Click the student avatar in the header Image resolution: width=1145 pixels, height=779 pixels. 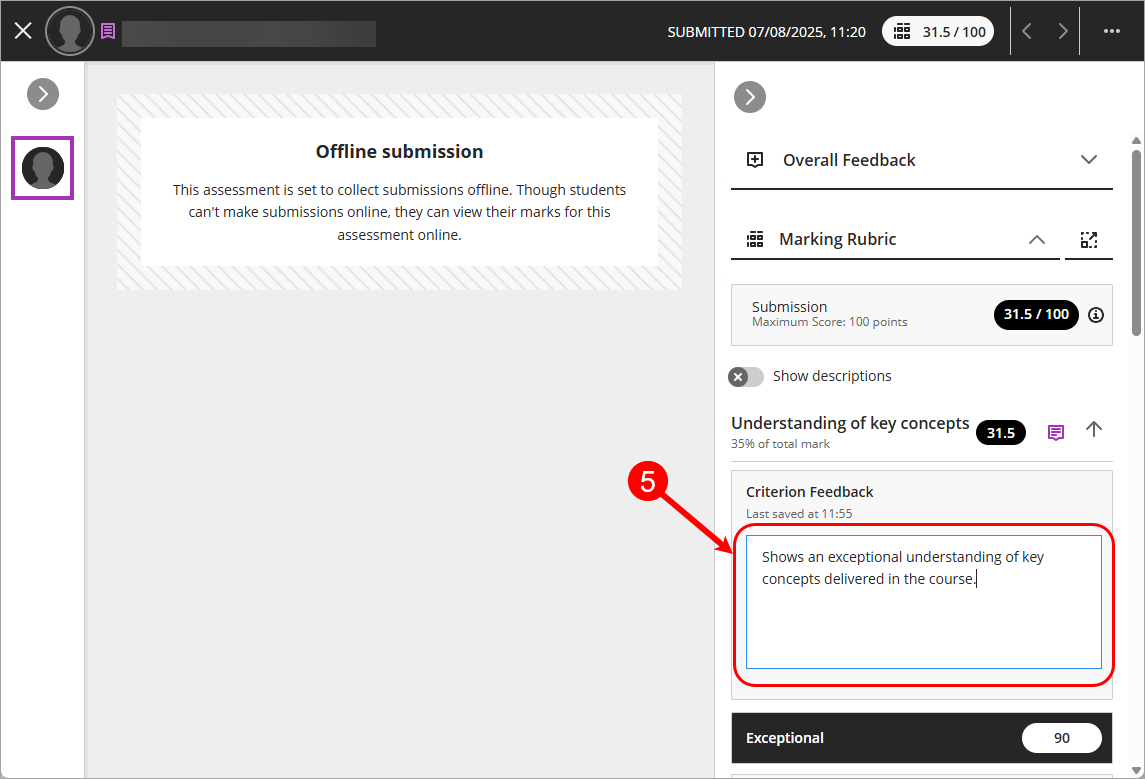69,31
